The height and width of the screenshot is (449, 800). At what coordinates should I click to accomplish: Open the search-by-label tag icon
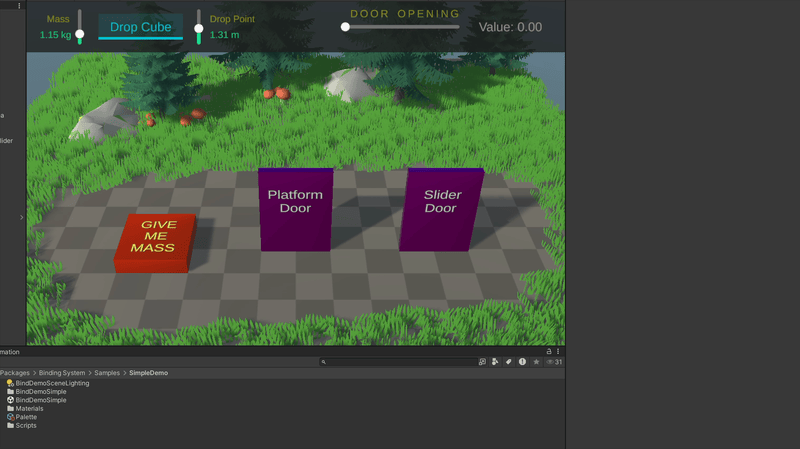pos(508,362)
